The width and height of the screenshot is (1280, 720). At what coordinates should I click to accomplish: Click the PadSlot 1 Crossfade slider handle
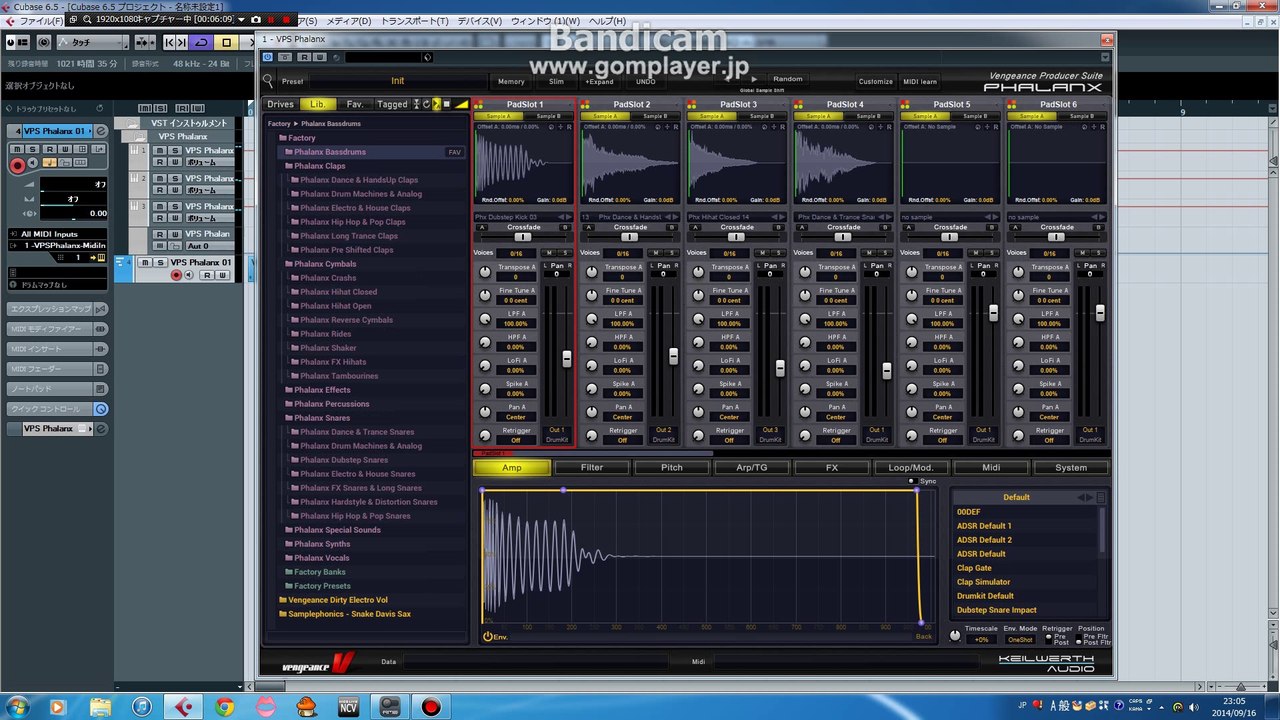tap(523, 237)
